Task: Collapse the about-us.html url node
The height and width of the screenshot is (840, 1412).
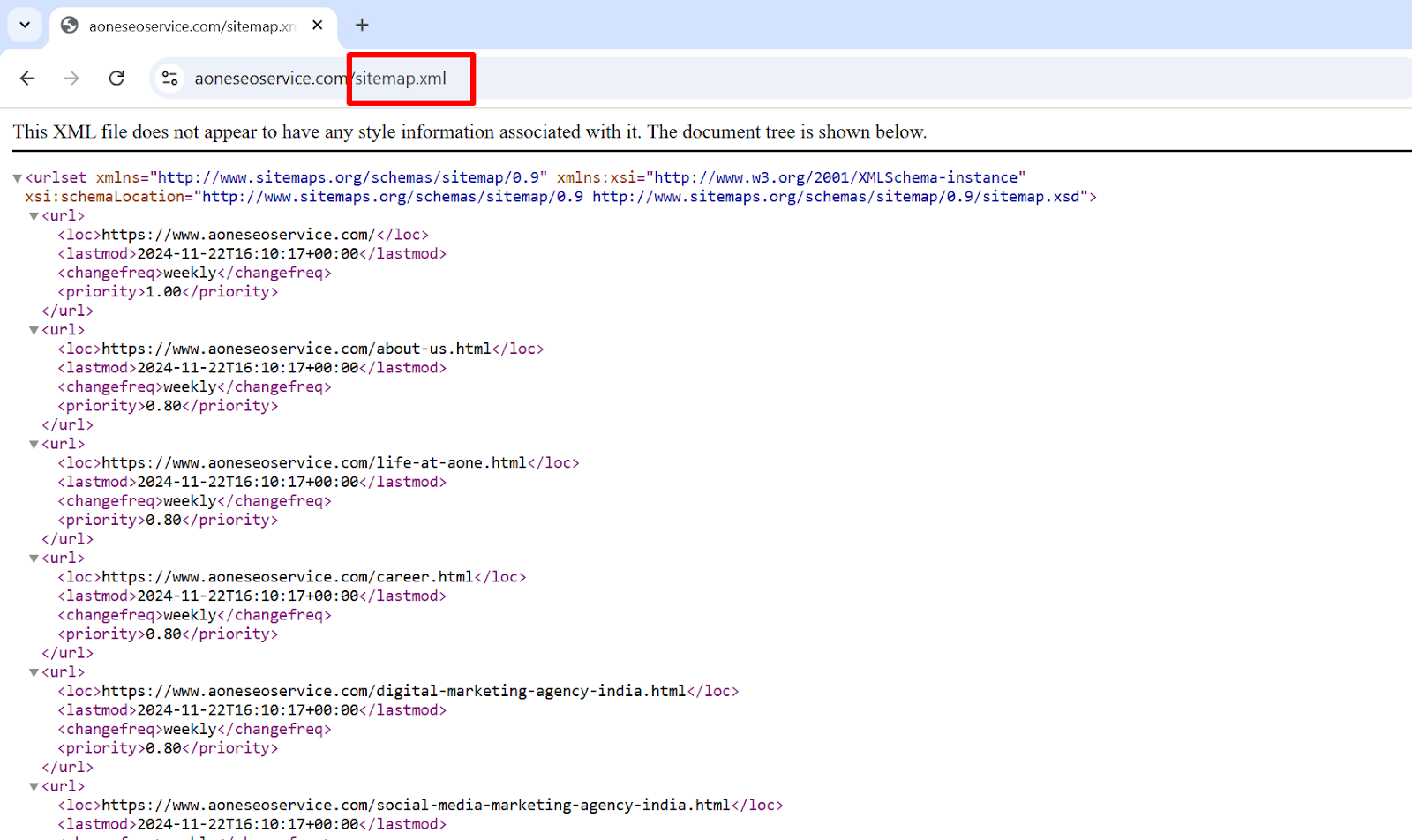Action: (x=34, y=331)
